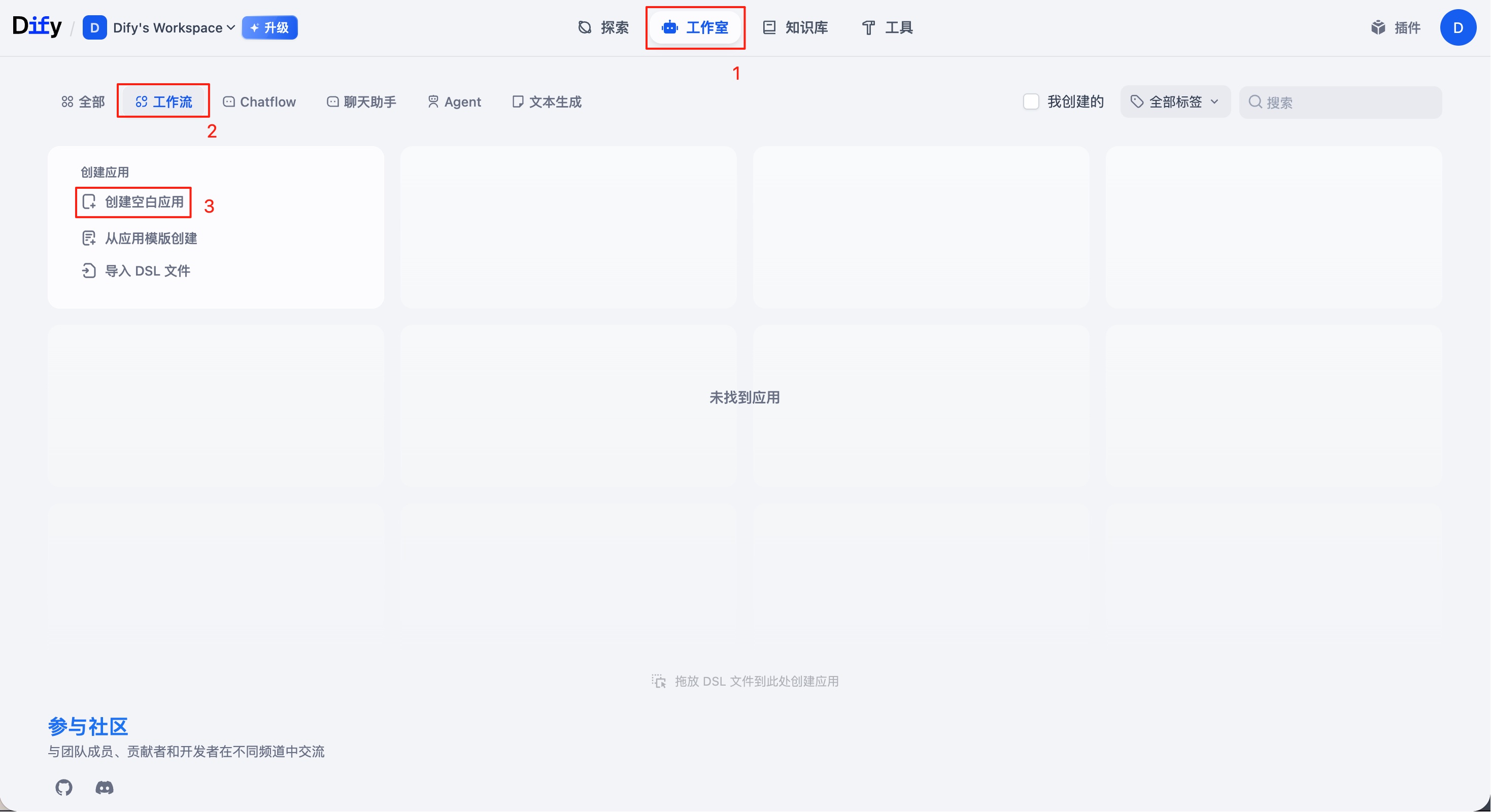Open the 插件 plugins icon
1491x812 pixels.
[x=1378, y=27]
